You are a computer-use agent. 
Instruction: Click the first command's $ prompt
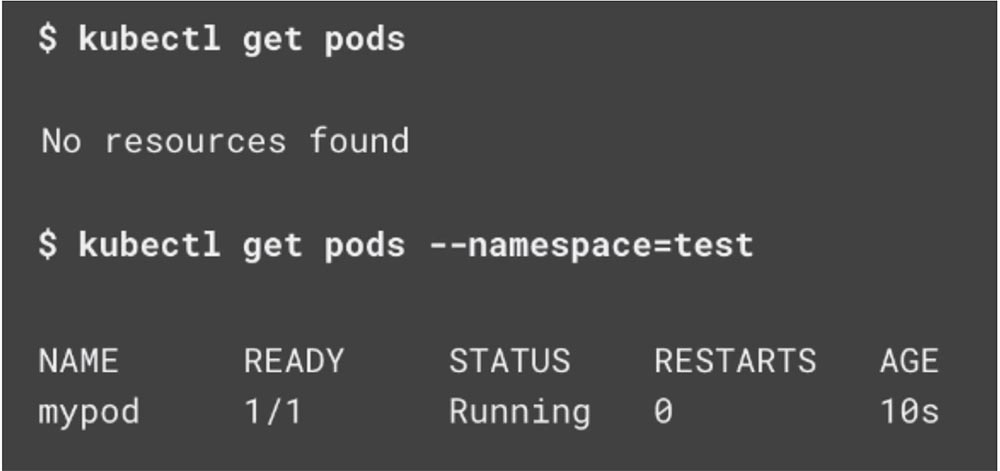click(x=48, y=40)
